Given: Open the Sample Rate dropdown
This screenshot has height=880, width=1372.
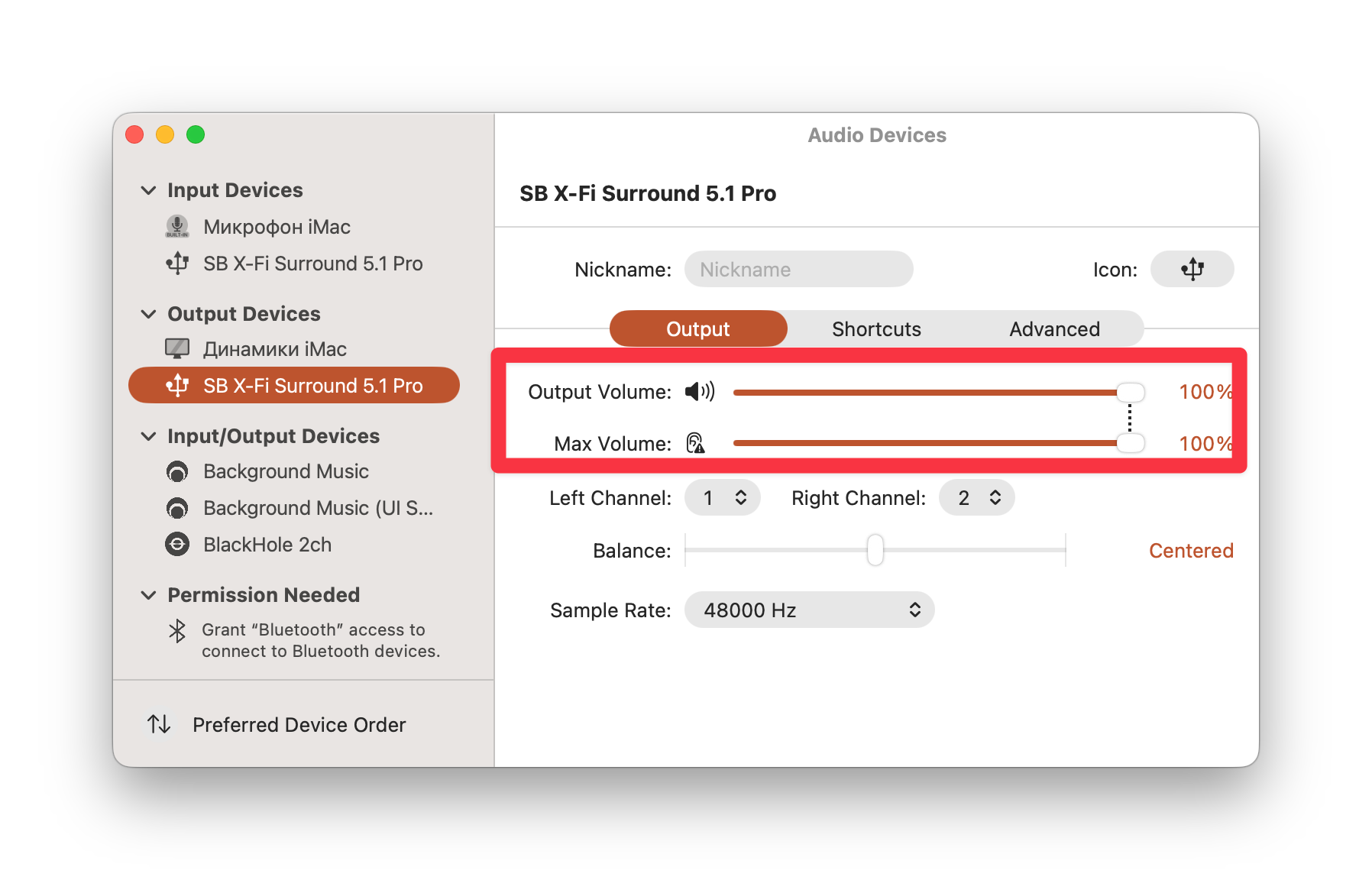Looking at the screenshot, I should [x=809, y=610].
